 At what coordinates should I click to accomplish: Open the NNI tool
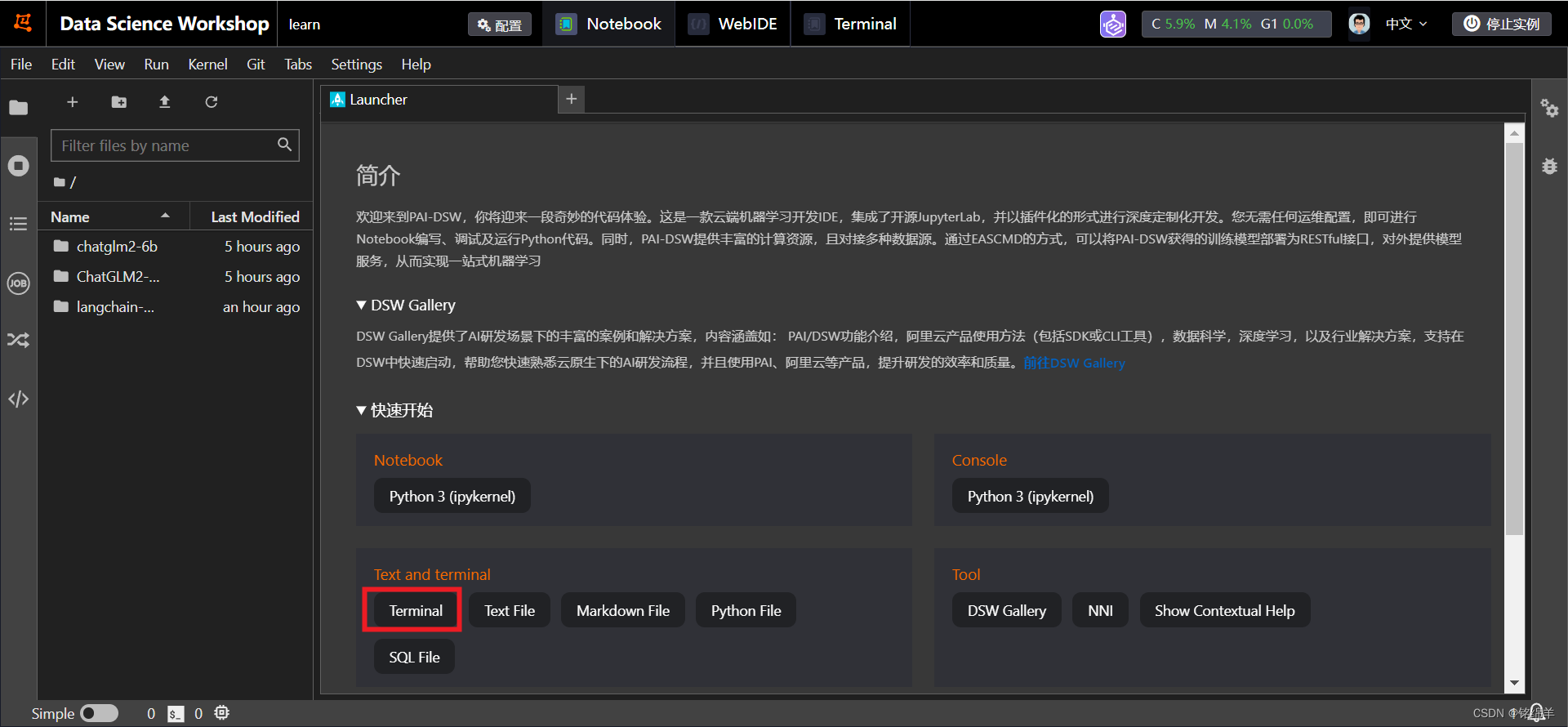(1100, 610)
